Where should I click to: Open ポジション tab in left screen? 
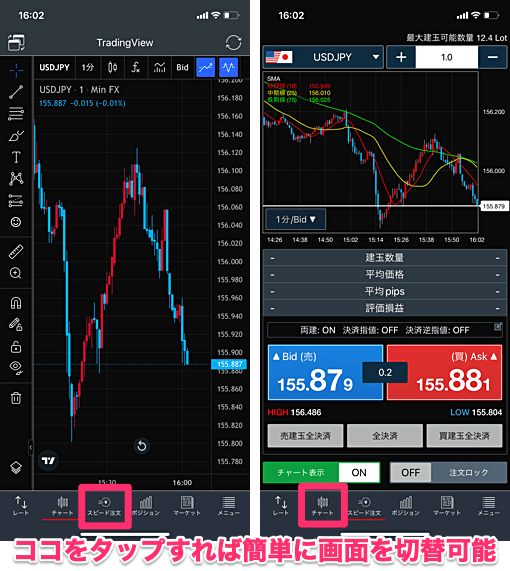click(146, 506)
